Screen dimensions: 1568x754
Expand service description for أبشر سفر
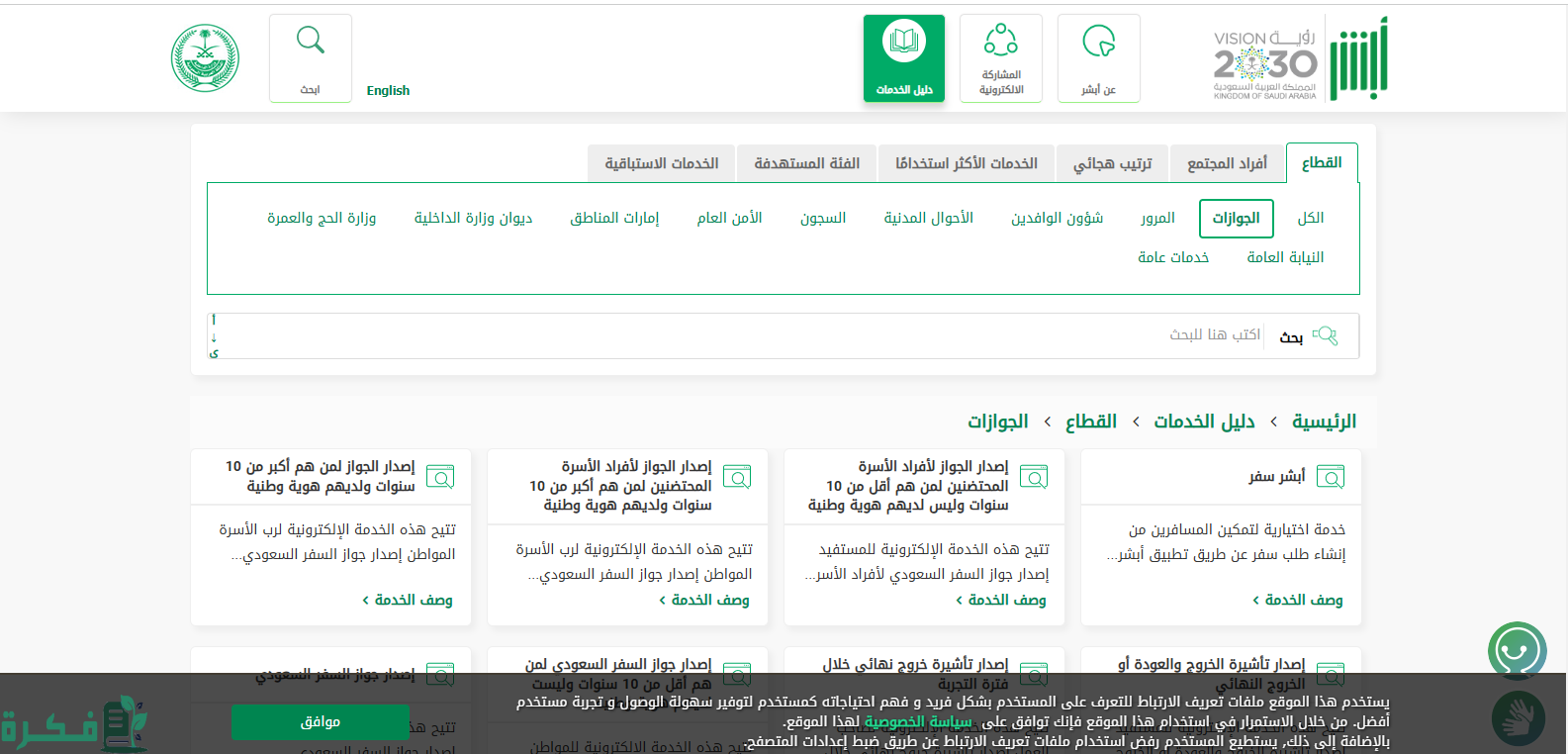pos(1297,600)
